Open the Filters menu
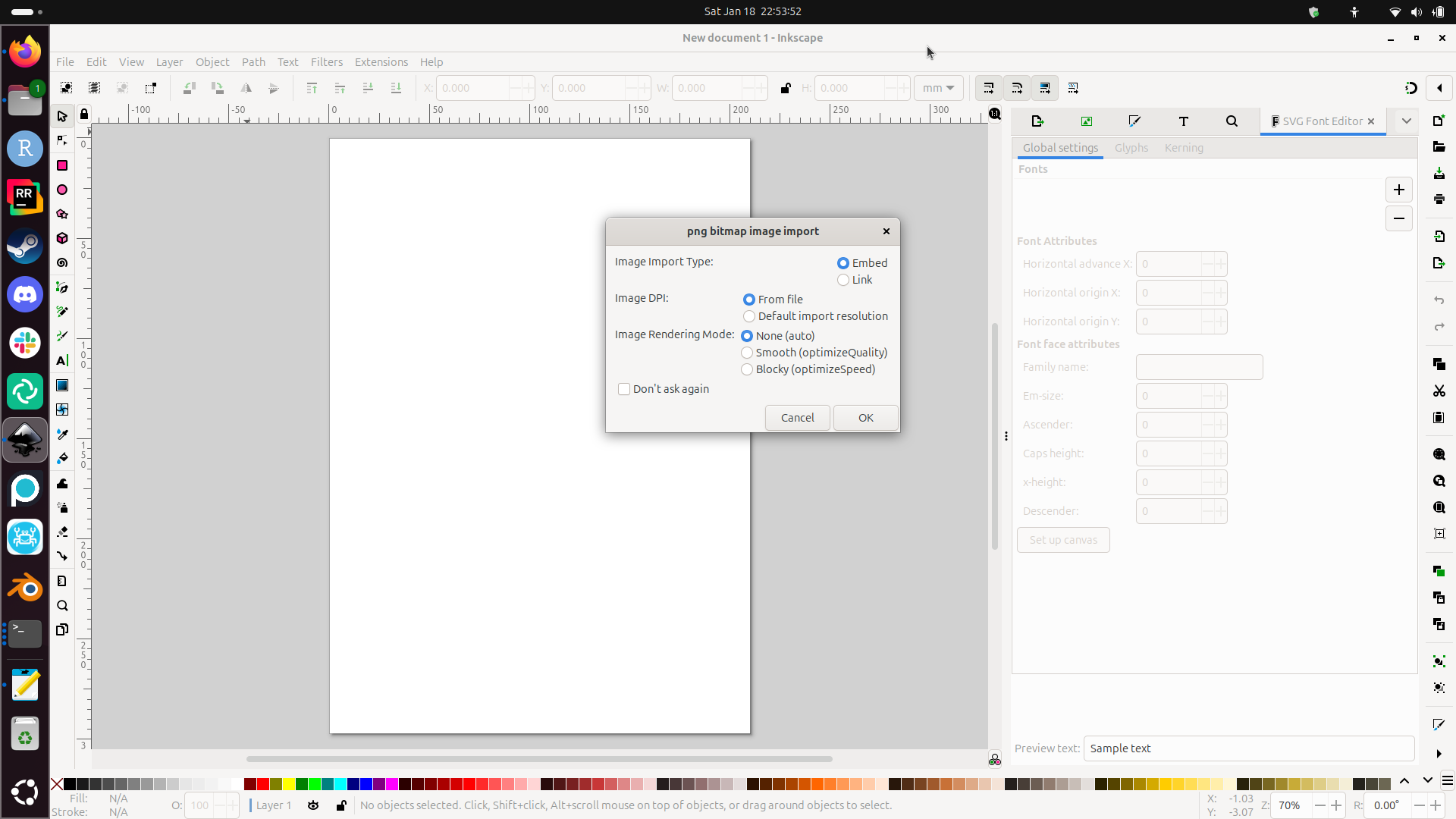Screen dimensions: 1456x819 coord(327,62)
